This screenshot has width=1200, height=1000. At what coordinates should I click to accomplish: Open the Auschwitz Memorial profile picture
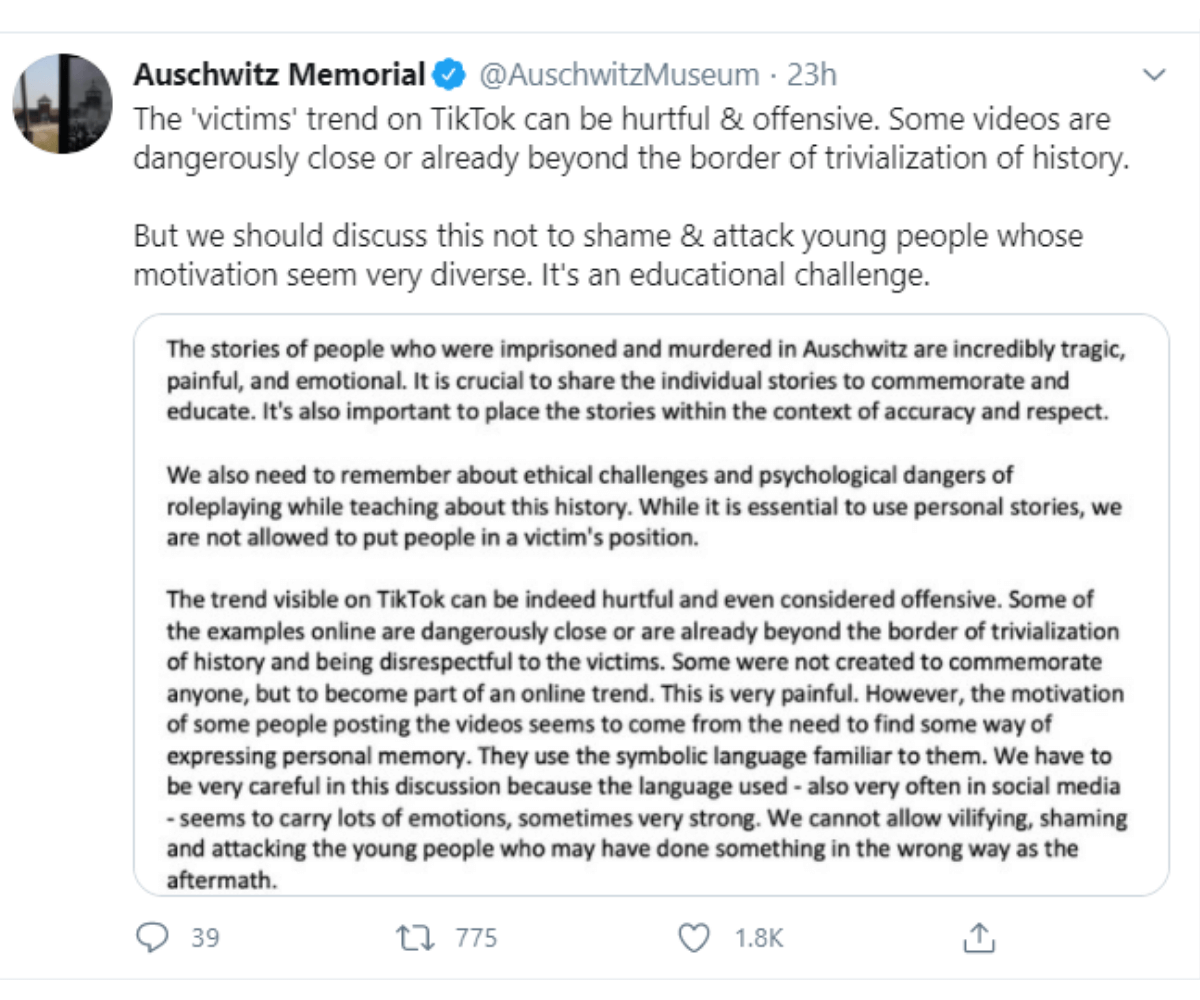coord(62,104)
